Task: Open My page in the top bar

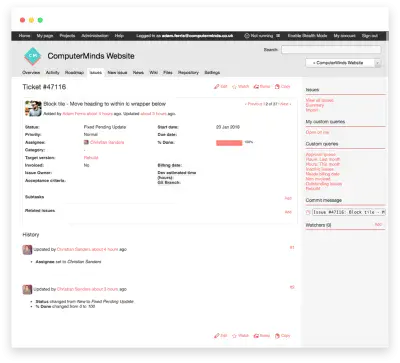Action: click(x=45, y=36)
